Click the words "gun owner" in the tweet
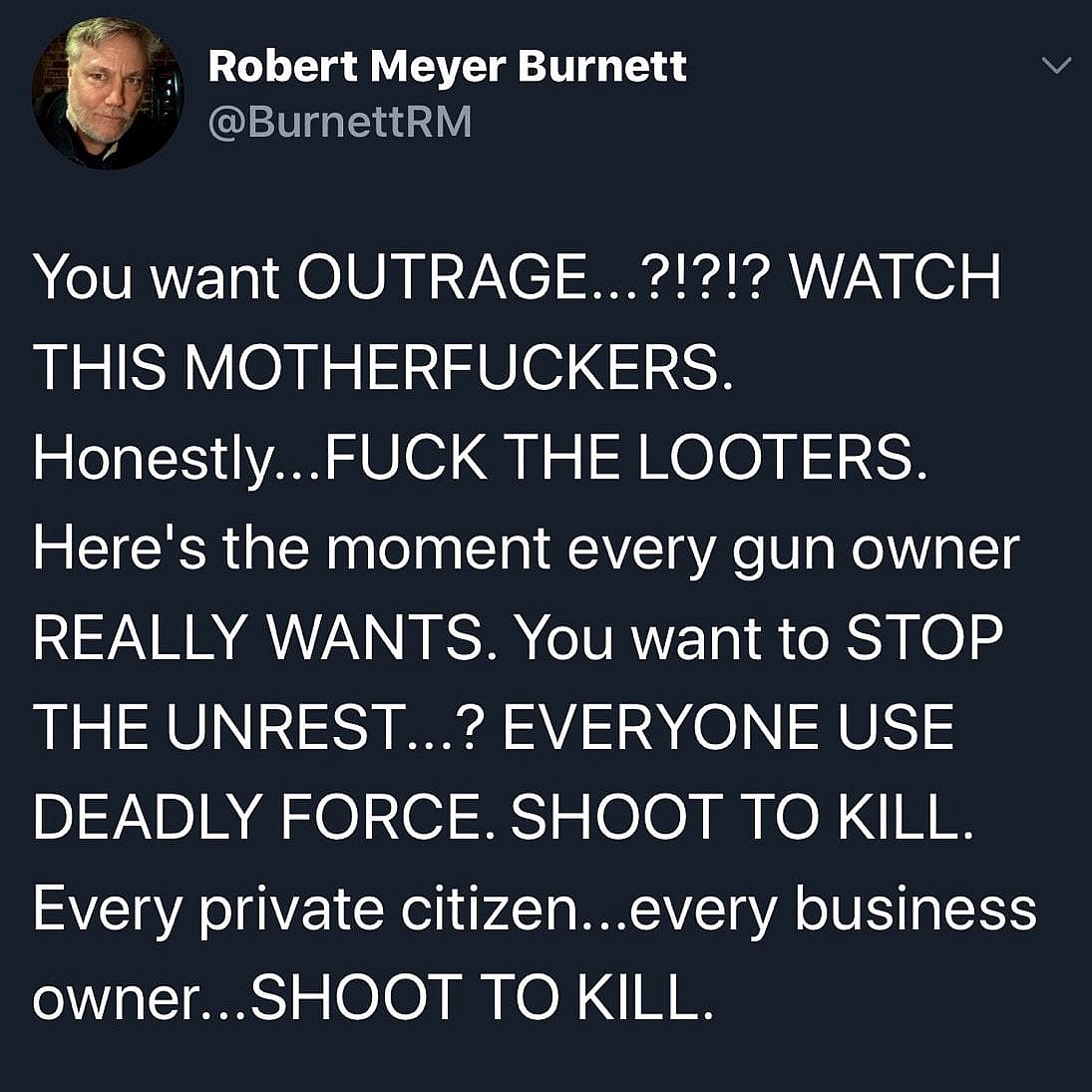This screenshot has width=1092, height=1092. pyautogui.click(x=877, y=551)
